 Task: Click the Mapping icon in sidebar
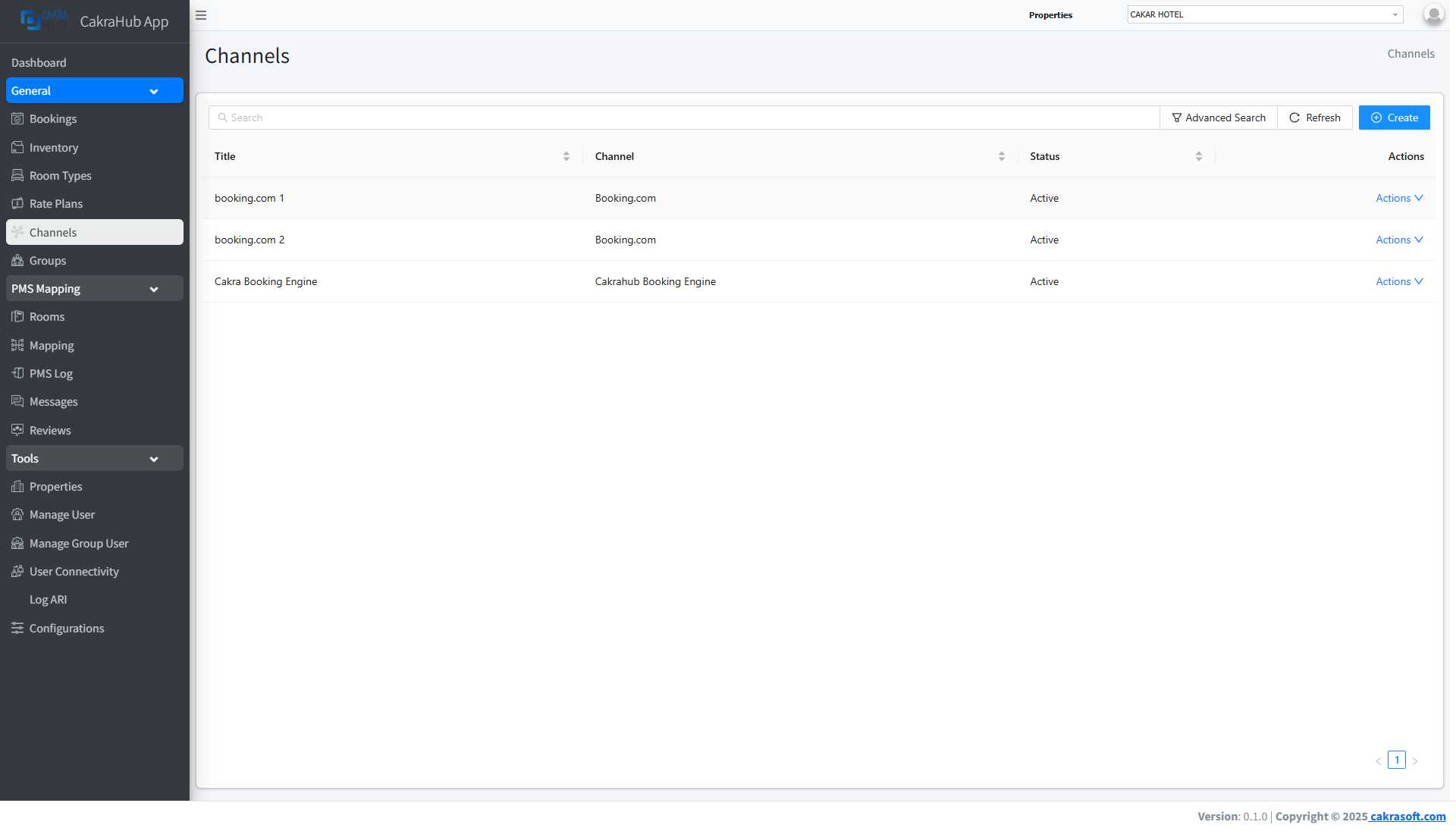tap(17, 345)
